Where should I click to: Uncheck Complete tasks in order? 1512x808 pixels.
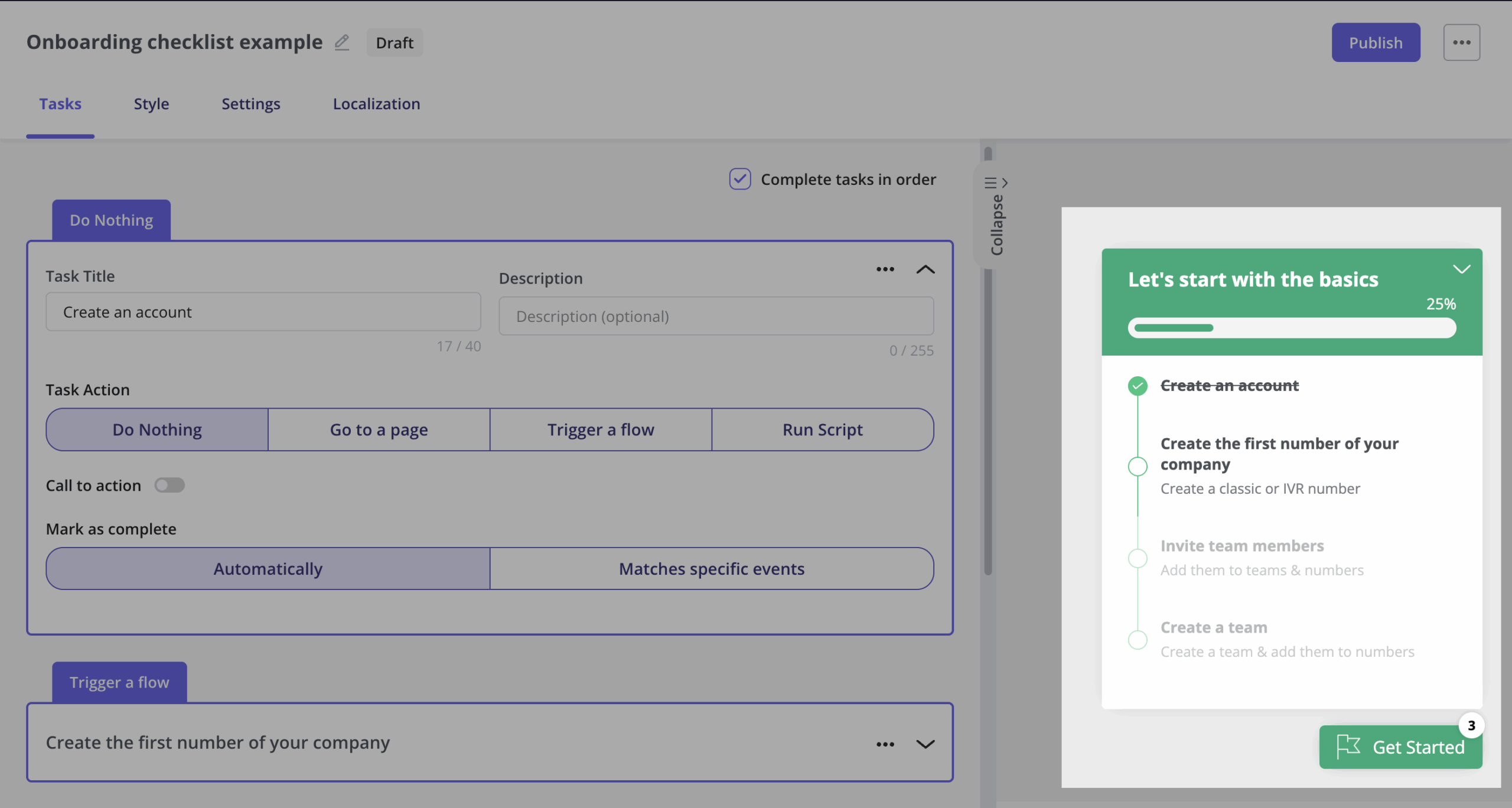pyautogui.click(x=740, y=179)
